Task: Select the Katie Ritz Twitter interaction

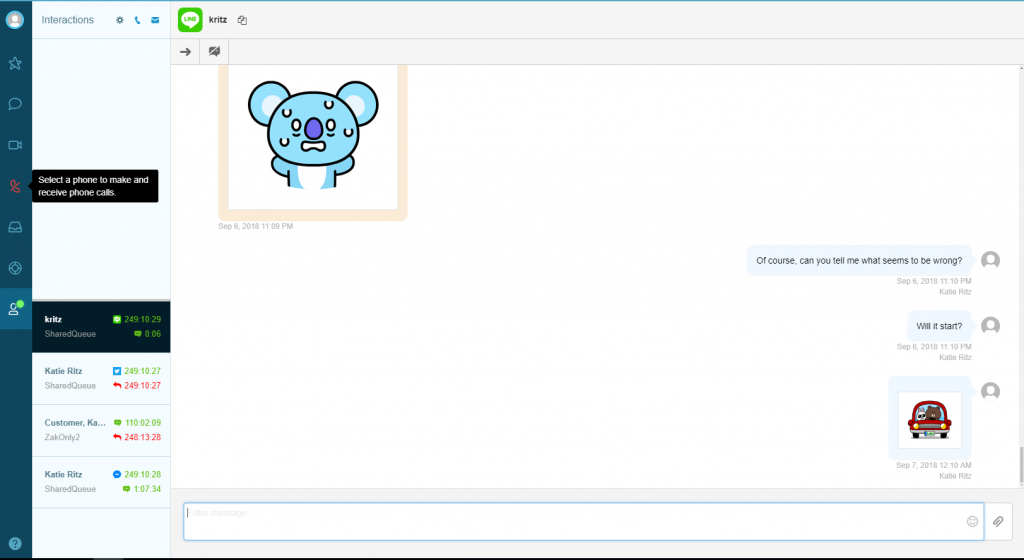Action: point(101,379)
